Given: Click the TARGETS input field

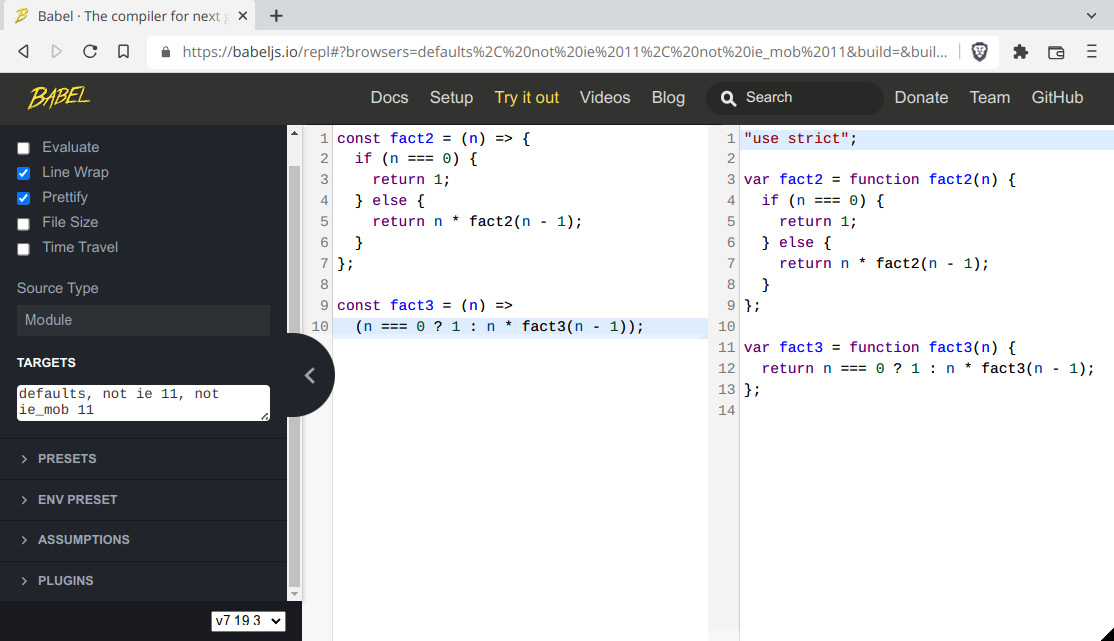Looking at the screenshot, I should pyautogui.click(x=143, y=402).
